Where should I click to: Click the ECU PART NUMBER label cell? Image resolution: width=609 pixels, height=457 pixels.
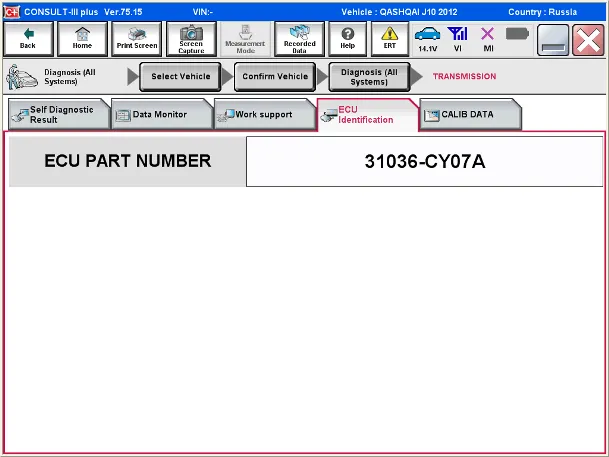pos(127,161)
